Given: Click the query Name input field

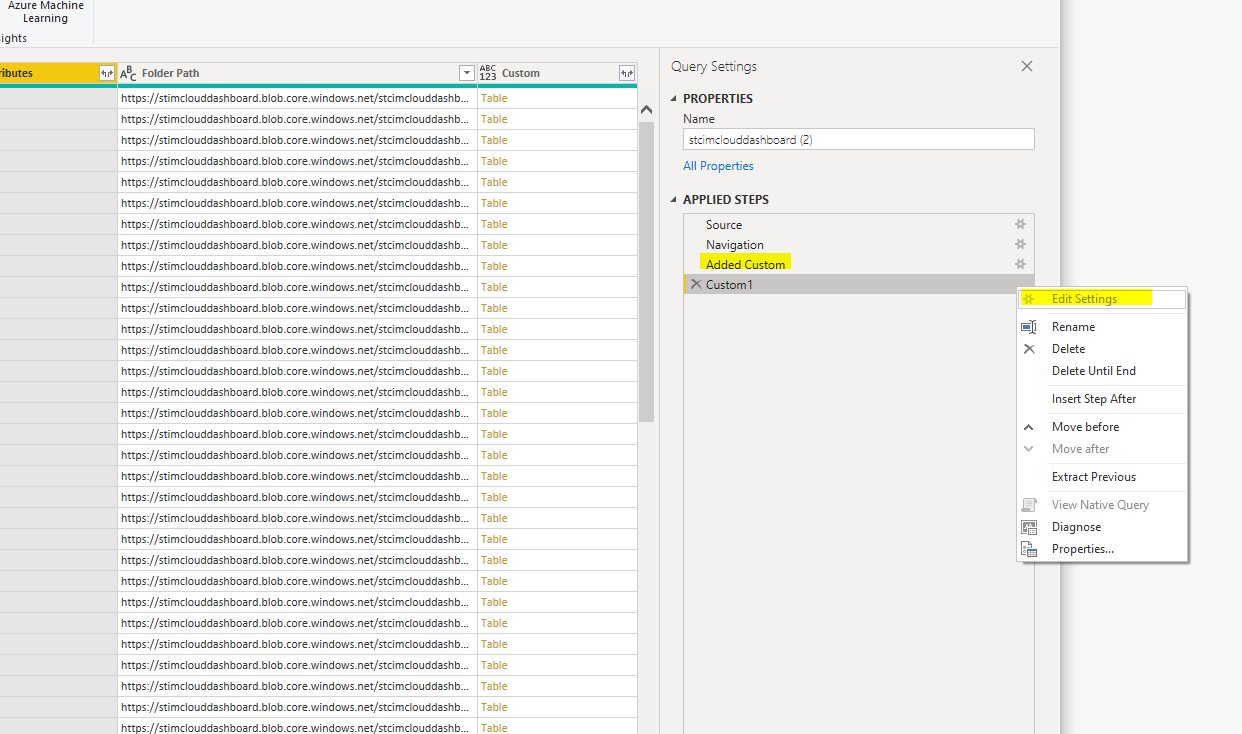Looking at the screenshot, I should (x=858, y=140).
